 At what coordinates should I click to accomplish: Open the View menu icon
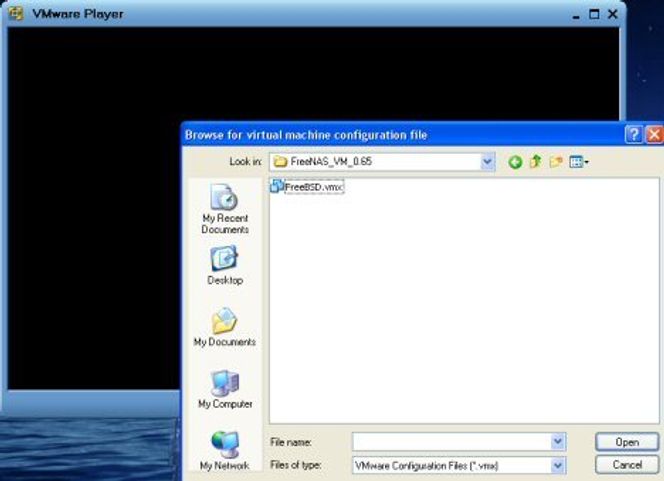point(579,162)
